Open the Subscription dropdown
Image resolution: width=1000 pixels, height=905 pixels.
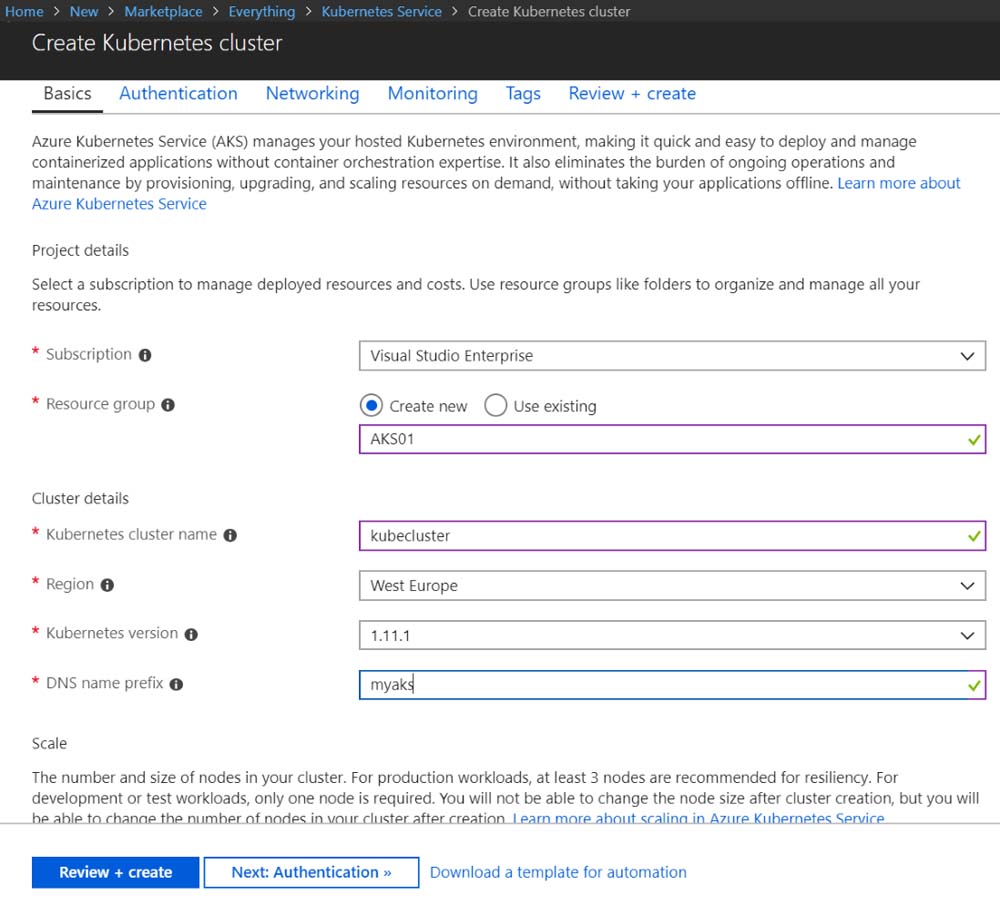(671, 355)
